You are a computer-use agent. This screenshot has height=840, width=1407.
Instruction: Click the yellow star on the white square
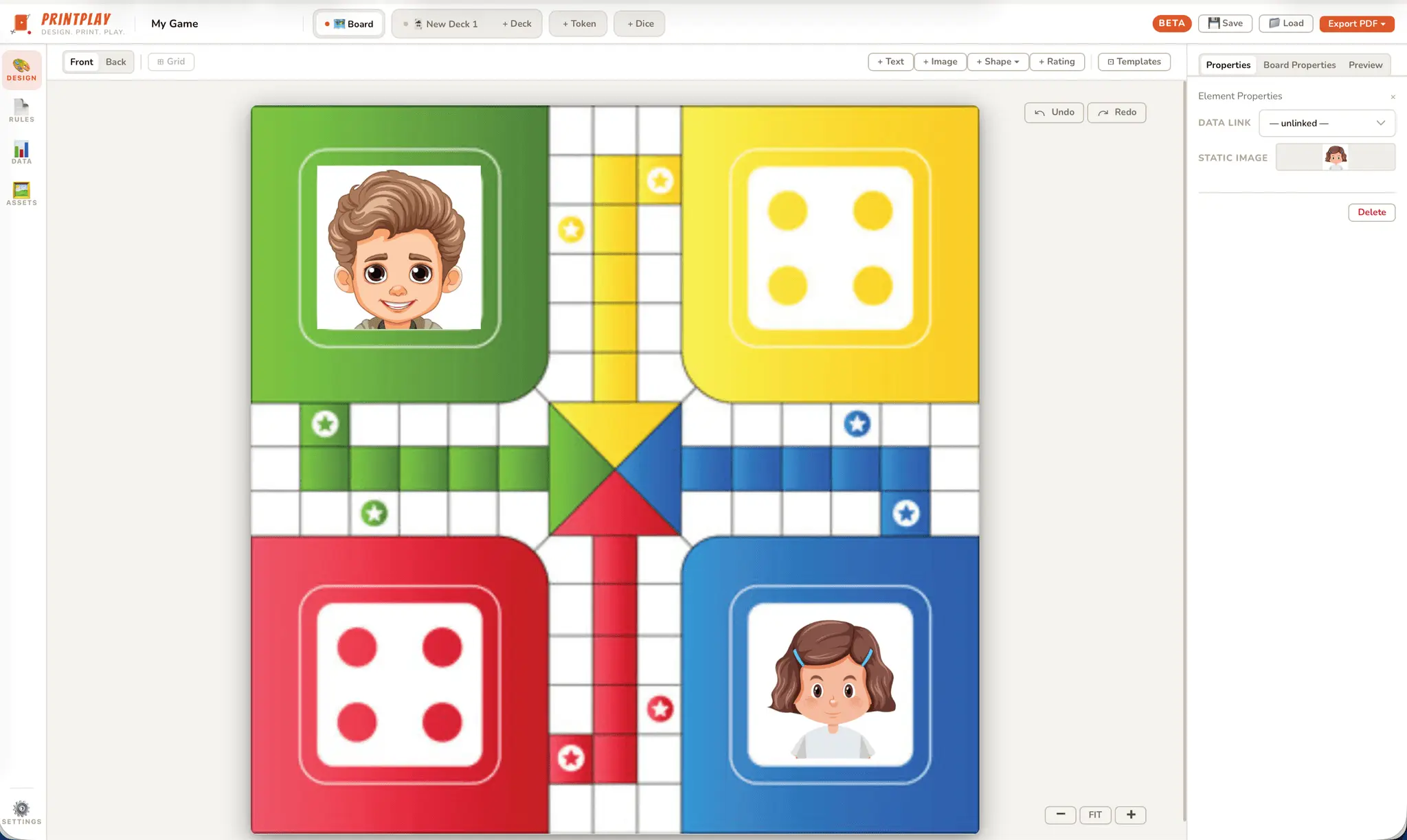click(571, 229)
